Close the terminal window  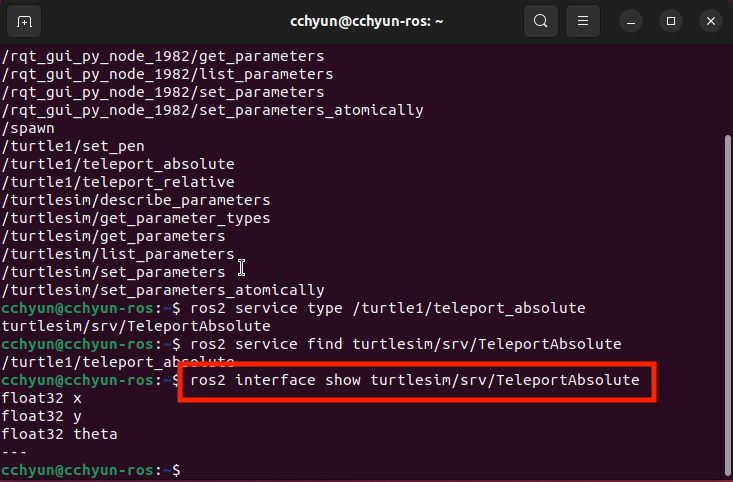click(711, 22)
